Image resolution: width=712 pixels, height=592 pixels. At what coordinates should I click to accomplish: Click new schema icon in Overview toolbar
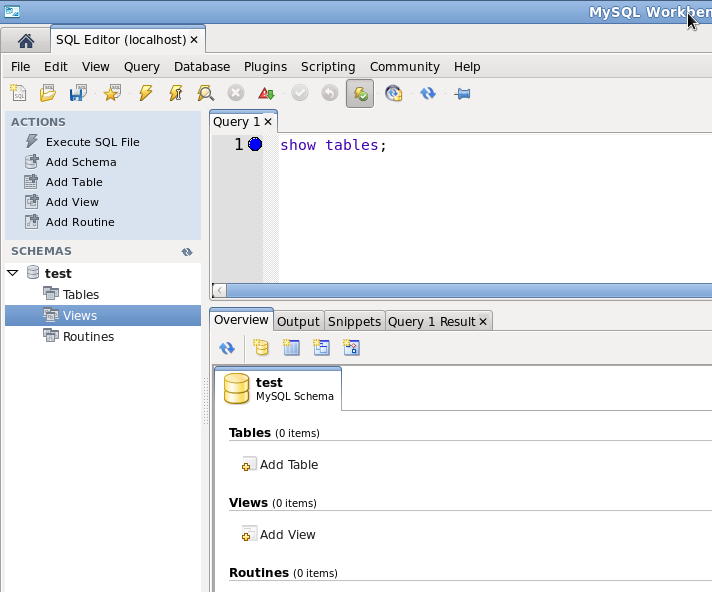261,348
